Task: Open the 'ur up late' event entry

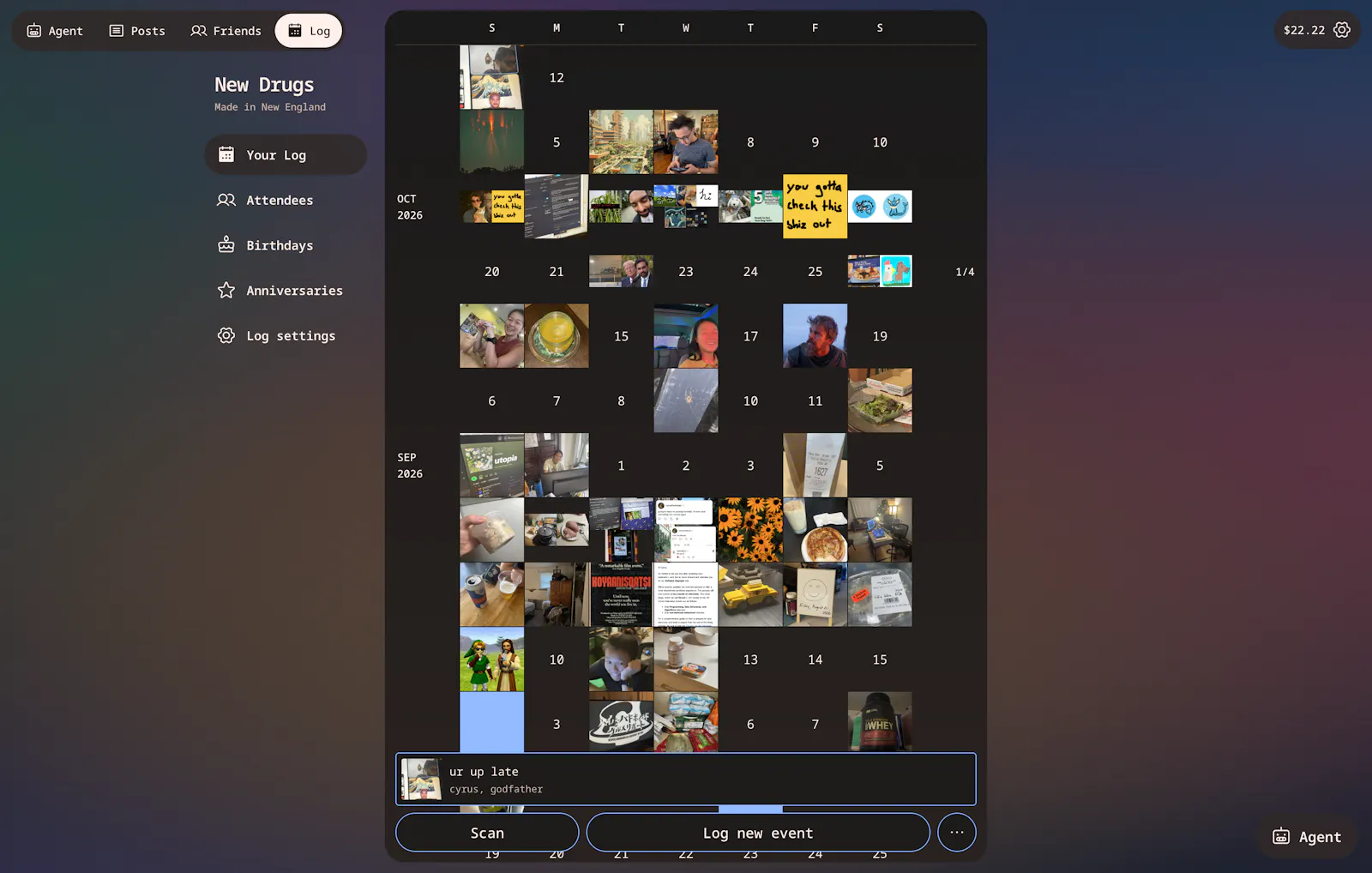Action: point(686,780)
